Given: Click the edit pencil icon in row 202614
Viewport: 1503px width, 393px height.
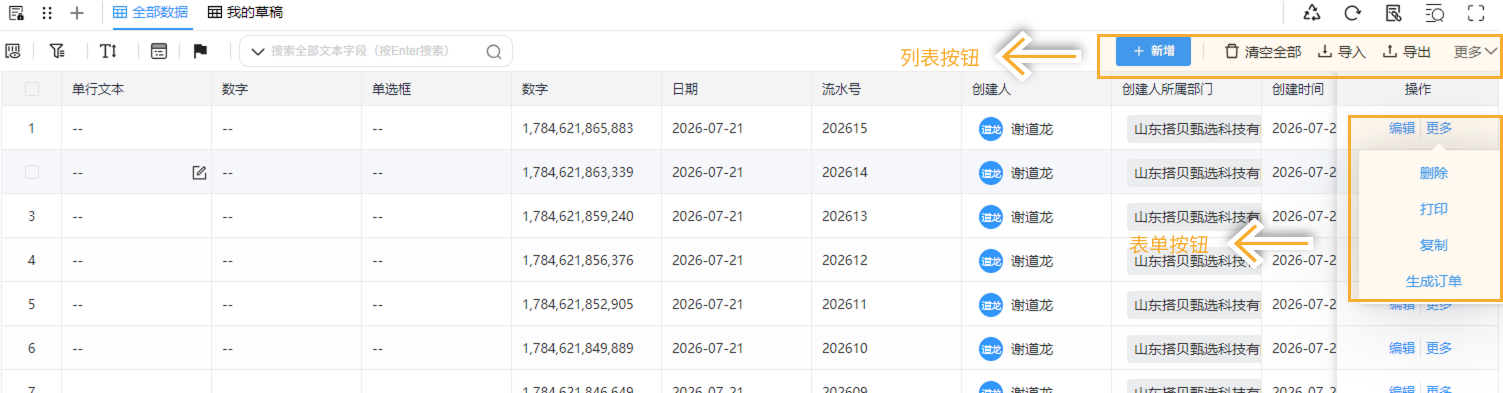Looking at the screenshot, I should tap(199, 172).
